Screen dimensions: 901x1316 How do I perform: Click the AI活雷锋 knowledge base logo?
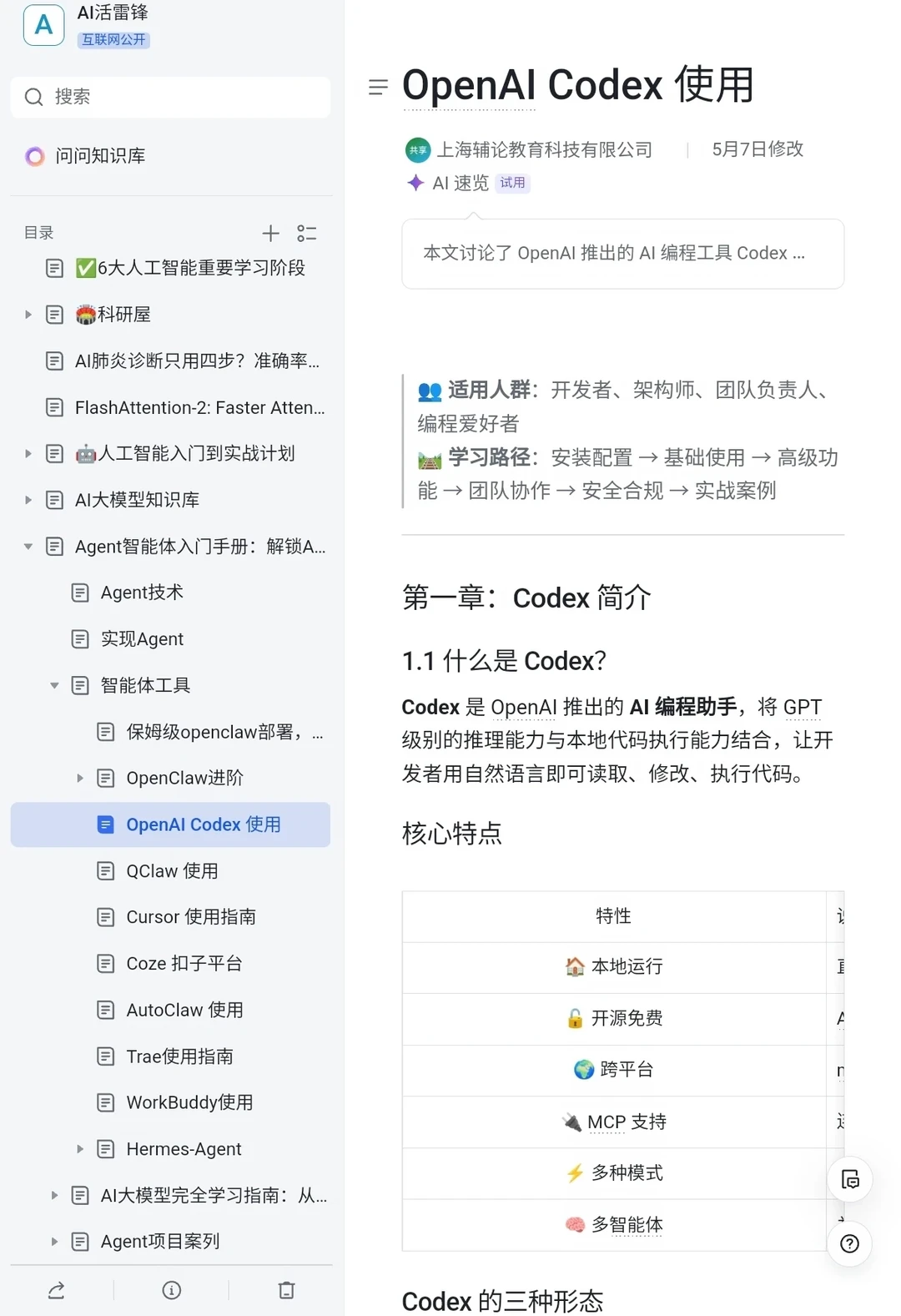pyautogui.click(x=44, y=24)
